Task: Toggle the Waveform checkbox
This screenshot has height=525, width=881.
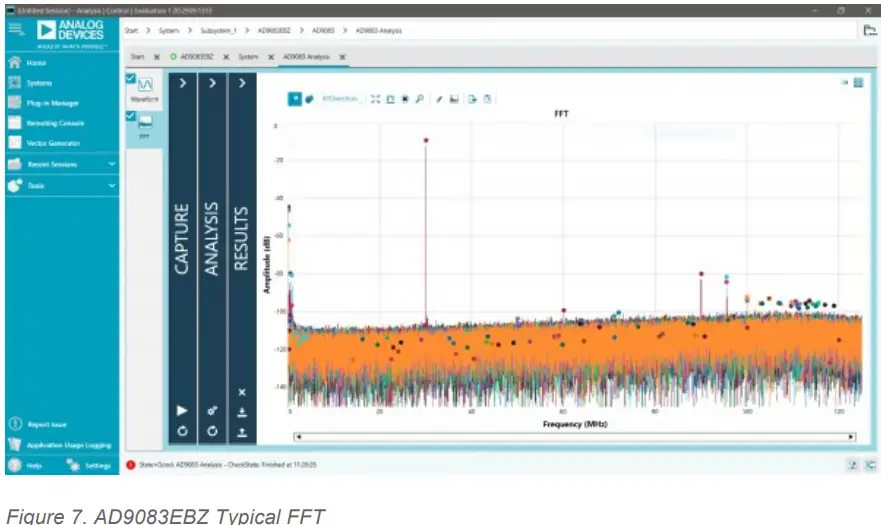Action: click(x=131, y=79)
